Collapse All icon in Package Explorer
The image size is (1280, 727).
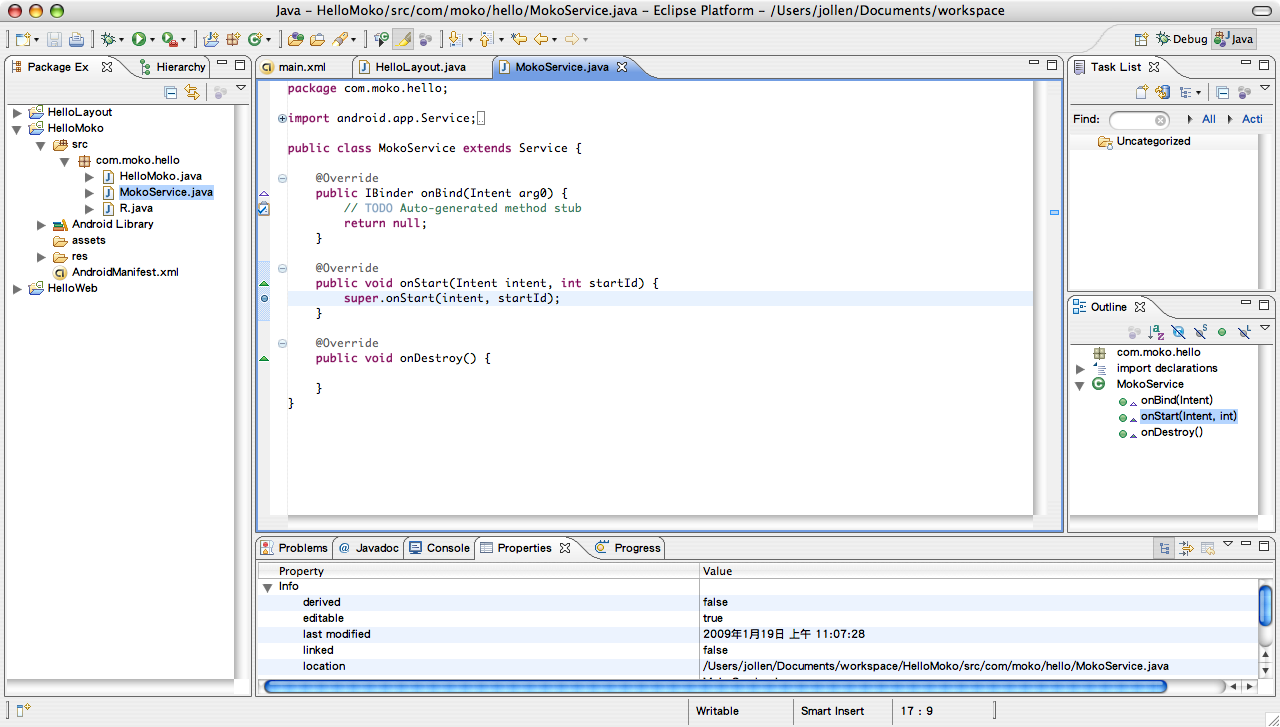[x=171, y=92]
